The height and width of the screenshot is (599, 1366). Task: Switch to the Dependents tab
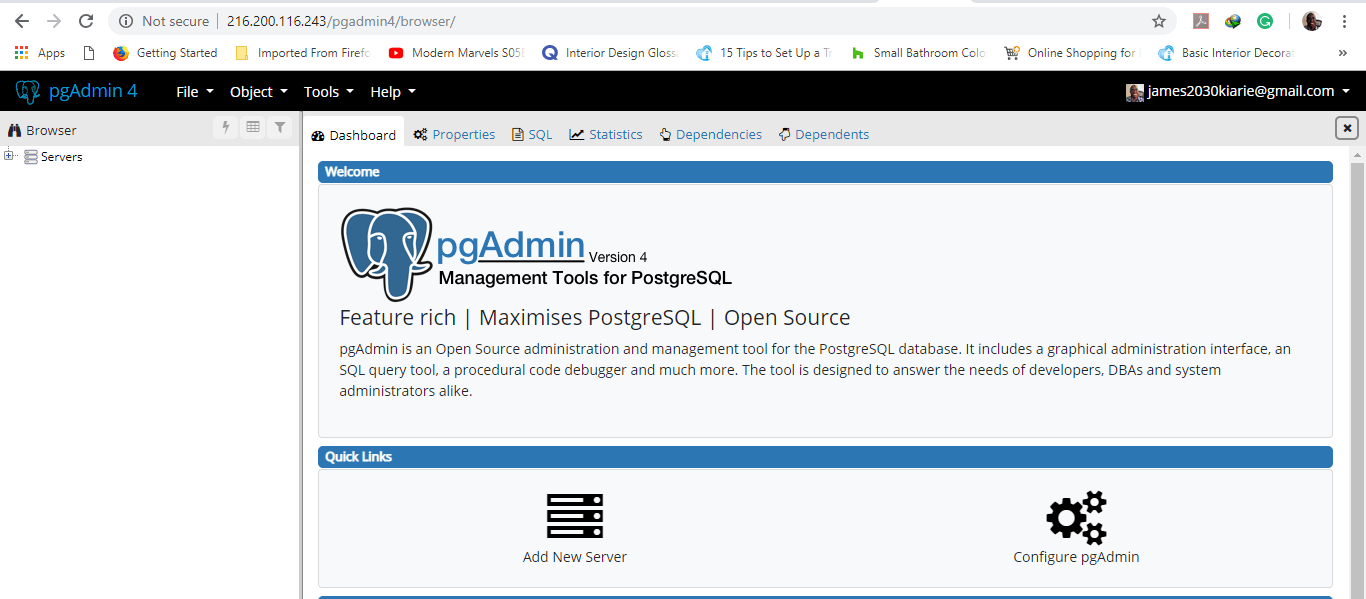824,135
